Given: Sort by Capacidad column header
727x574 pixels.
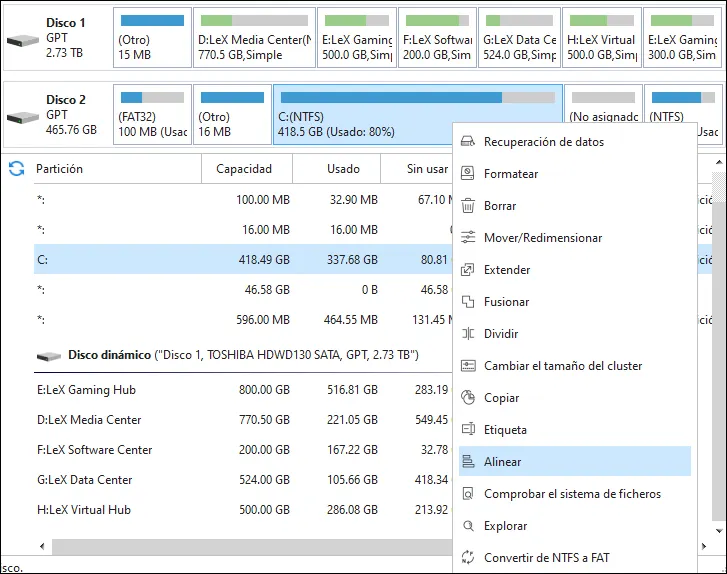Looking at the screenshot, I should click(247, 169).
